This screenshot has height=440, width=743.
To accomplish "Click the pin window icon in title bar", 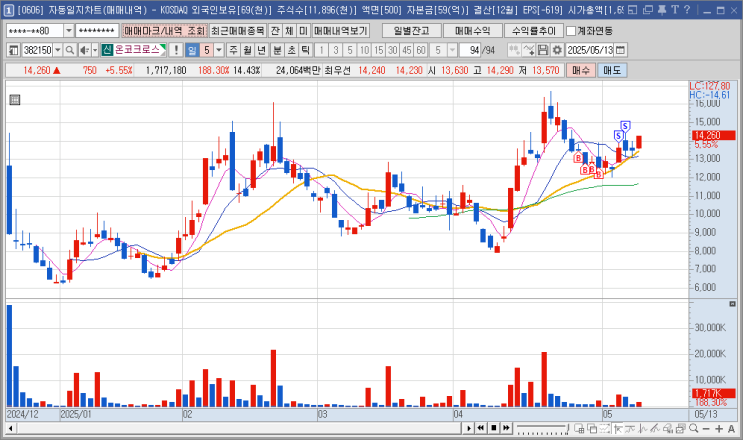I will [662, 9].
